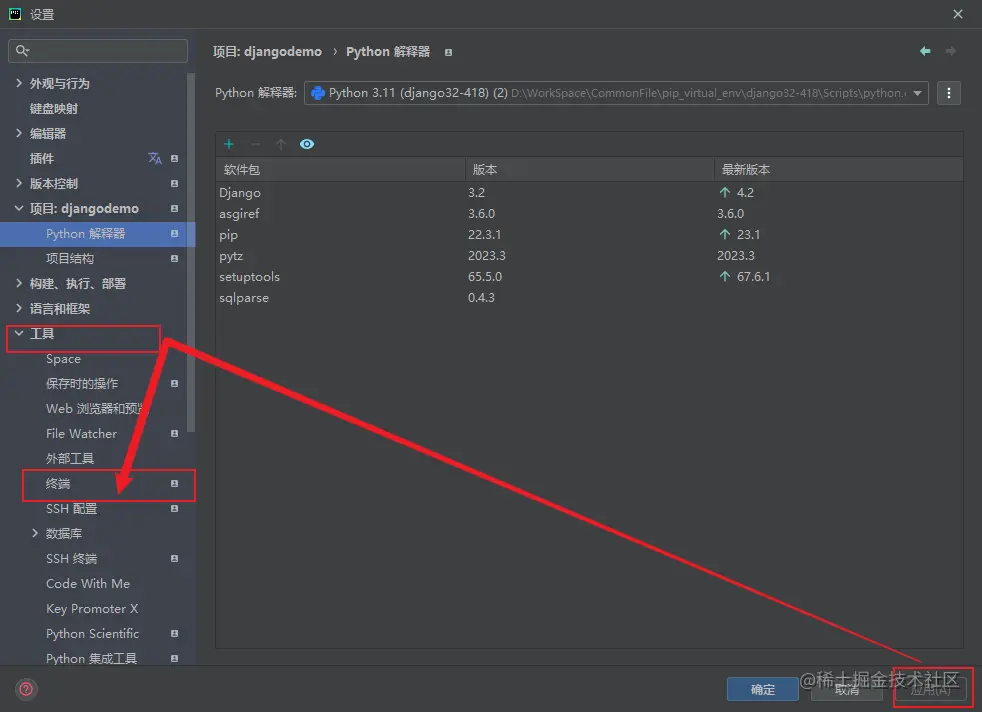Click the upgrade arrow in setuptools row
Image resolution: width=982 pixels, height=712 pixels.
pos(725,276)
